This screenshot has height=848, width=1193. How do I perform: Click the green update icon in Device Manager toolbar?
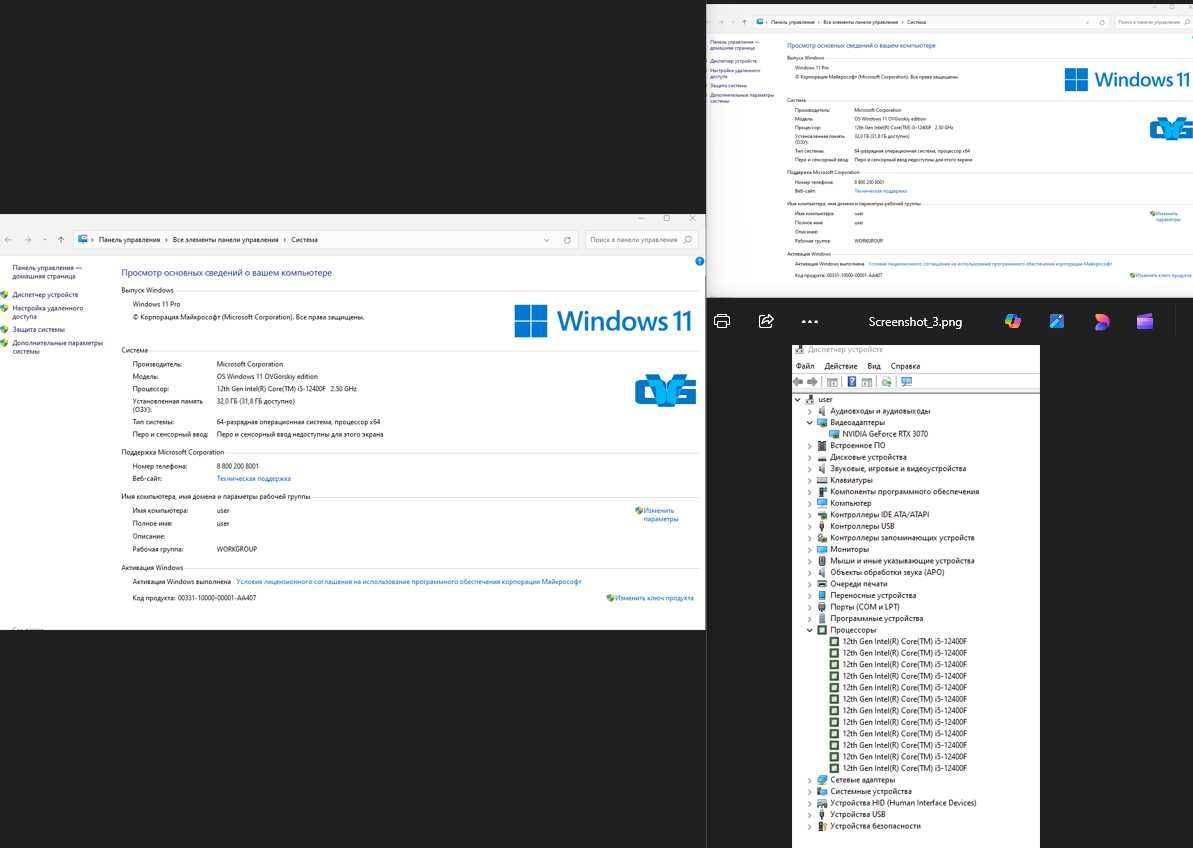[886, 382]
